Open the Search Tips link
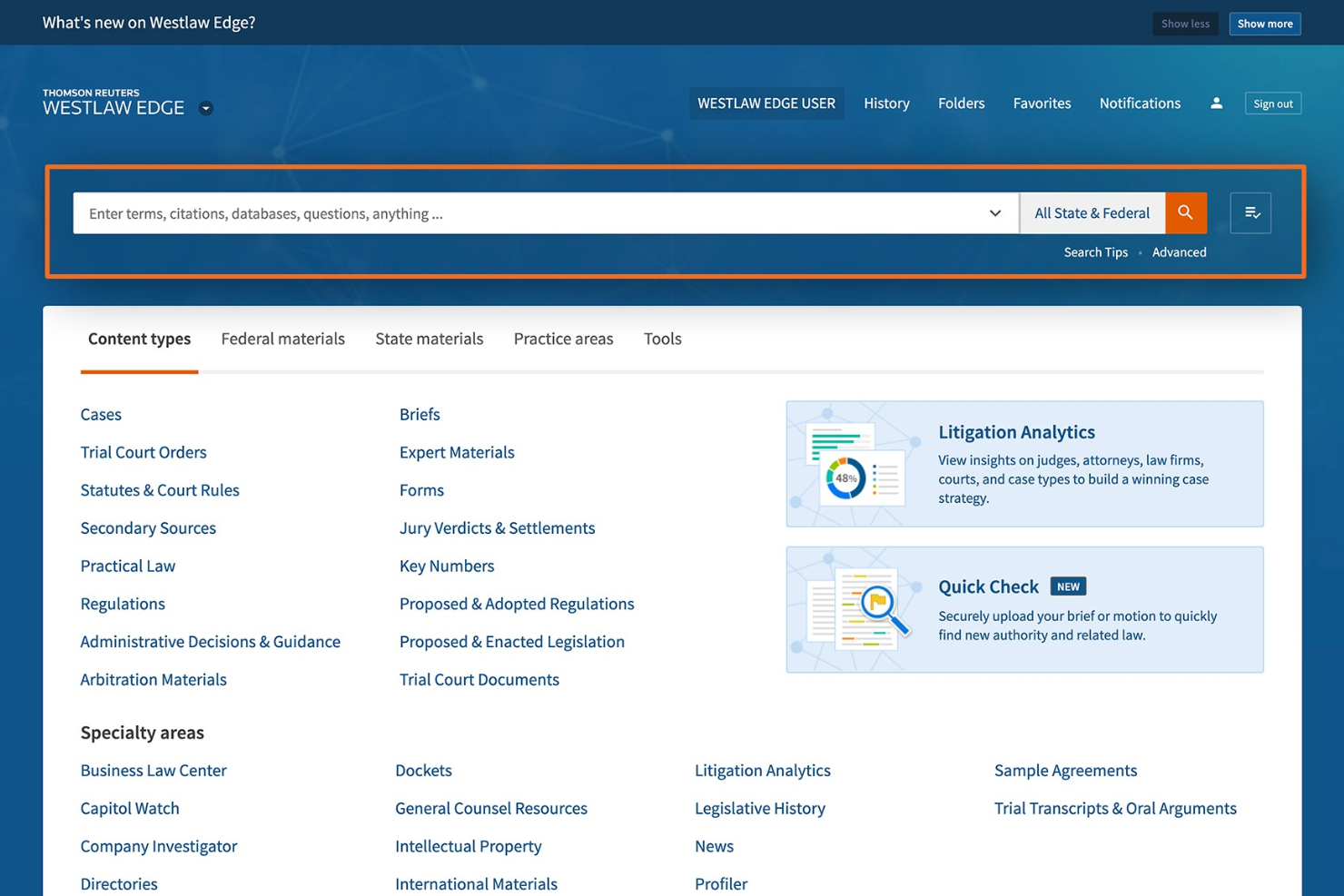Image resolution: width=1344 pixels, height=896 pixels. (x=1095, y=252)
